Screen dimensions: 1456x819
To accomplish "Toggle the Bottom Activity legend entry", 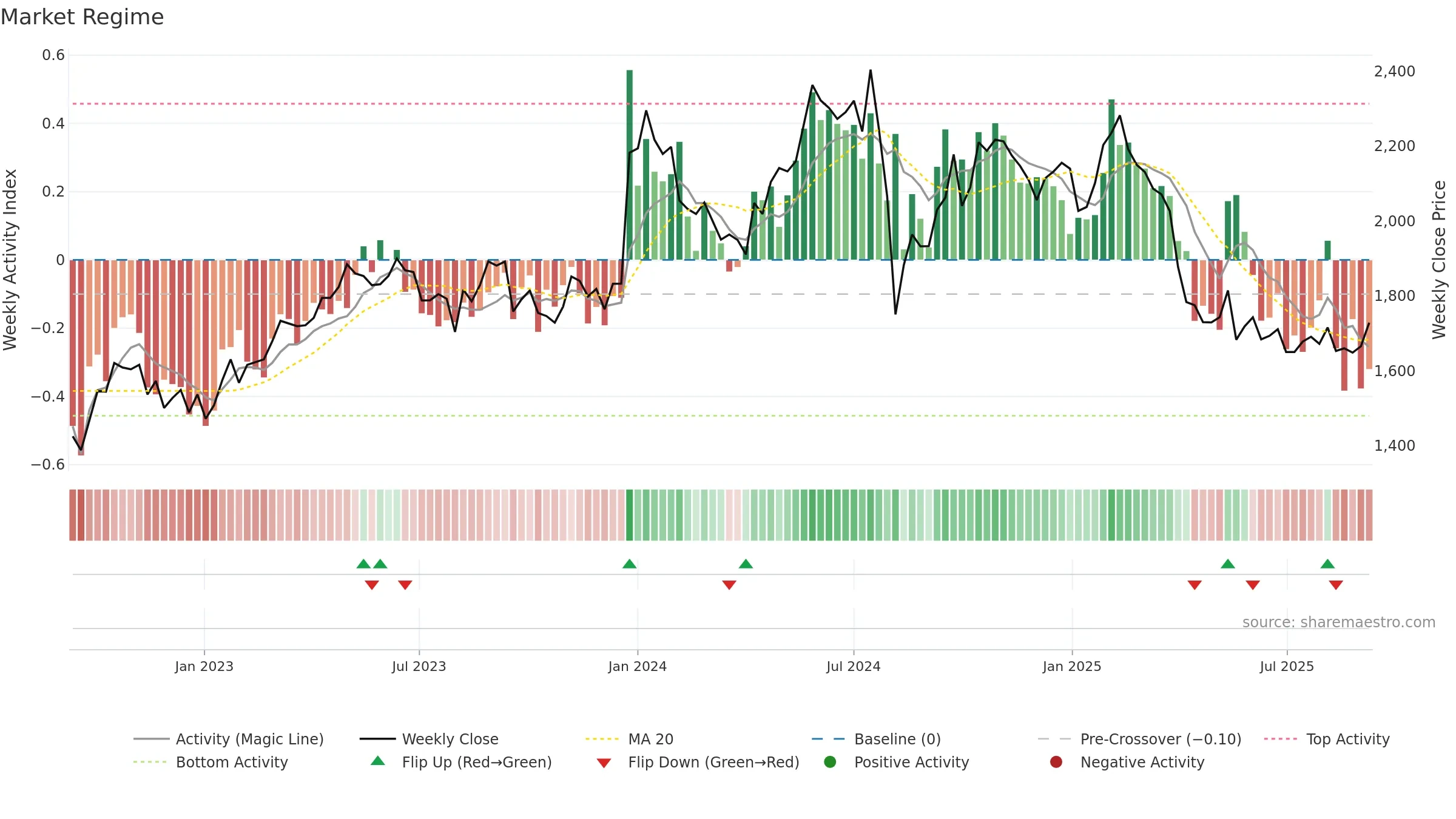I will pyautogui.click(x=211, y=762).
